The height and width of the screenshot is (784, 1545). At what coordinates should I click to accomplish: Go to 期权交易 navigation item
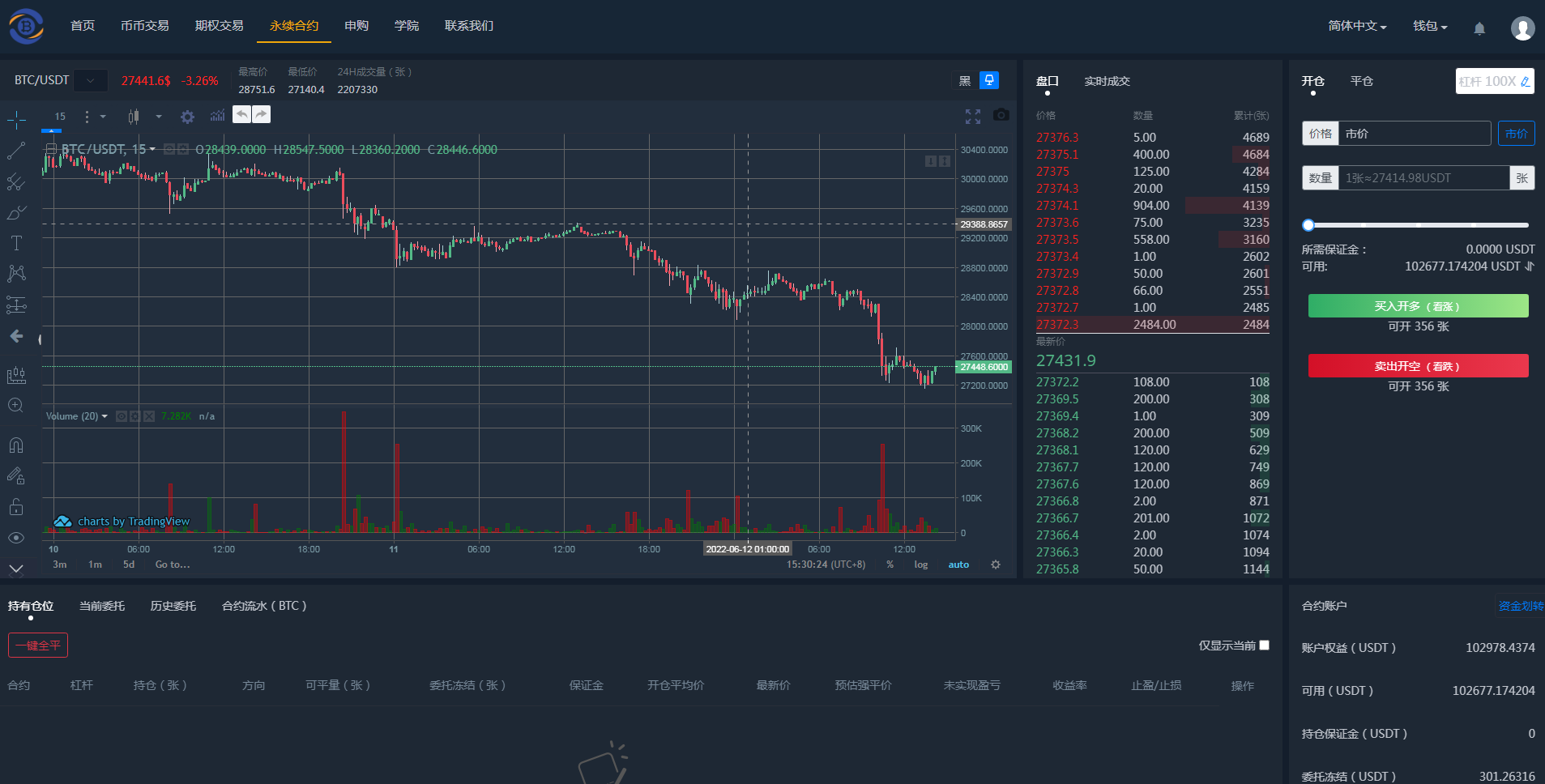[x=220, y=26]
